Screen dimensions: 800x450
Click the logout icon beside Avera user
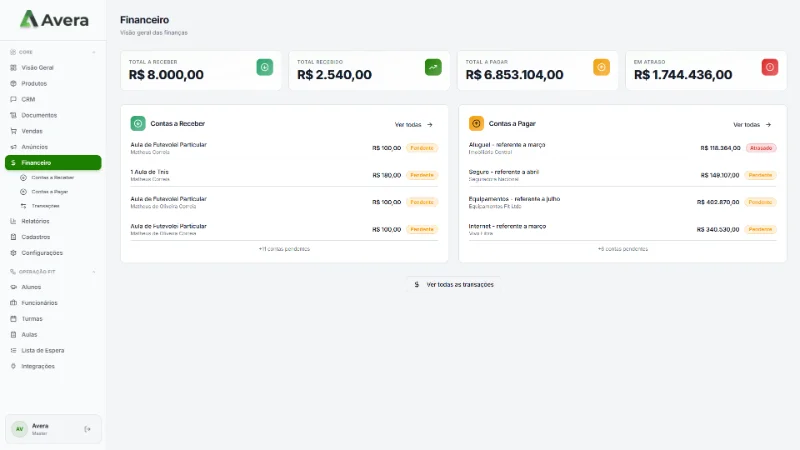pos(87,429)
